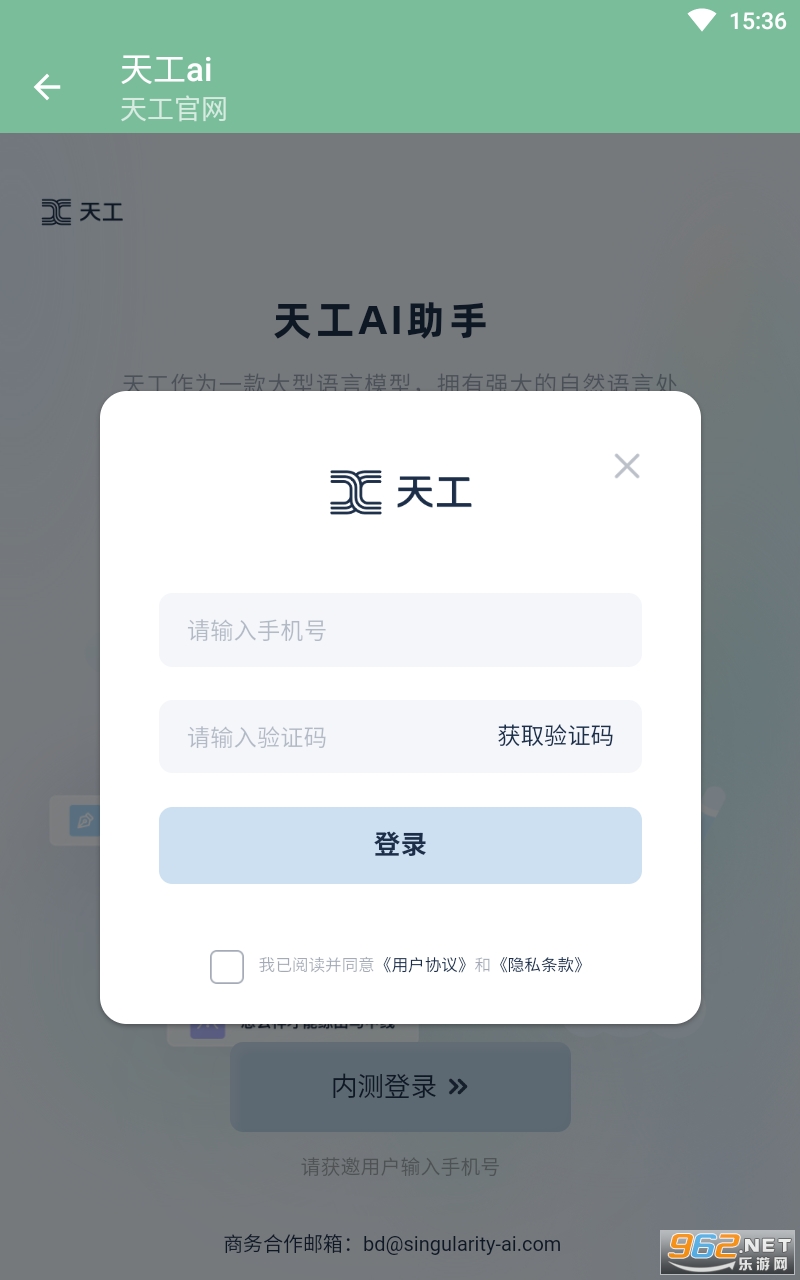Check the agreement checkbox
The height and width of the screenshot is (1280, 800).
tap(227, 966)
